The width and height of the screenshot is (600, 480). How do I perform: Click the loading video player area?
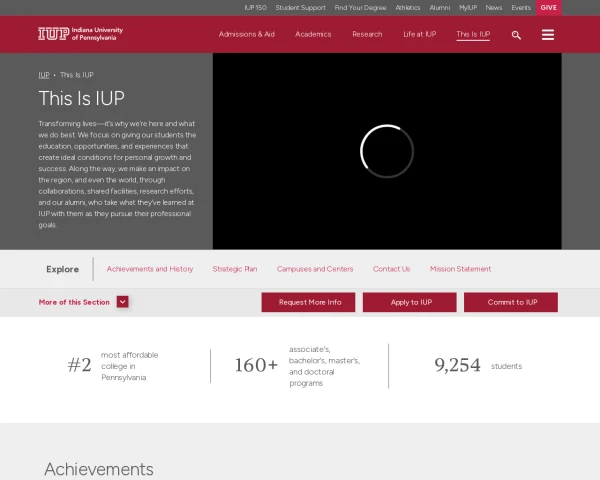[387, 151]
